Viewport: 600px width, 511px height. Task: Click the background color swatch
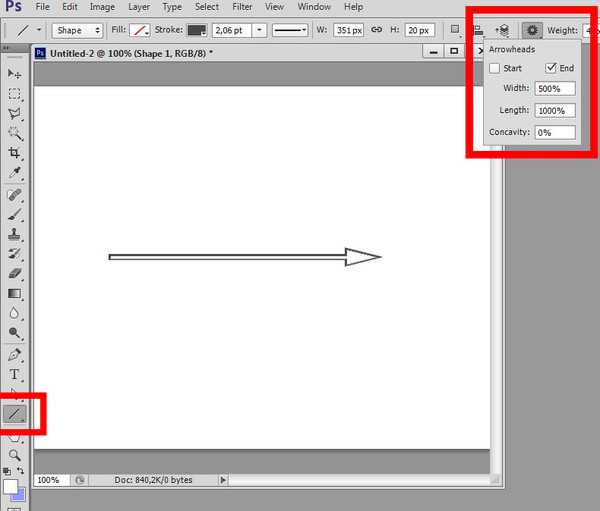pyautogui.click(x=20, y=496)
